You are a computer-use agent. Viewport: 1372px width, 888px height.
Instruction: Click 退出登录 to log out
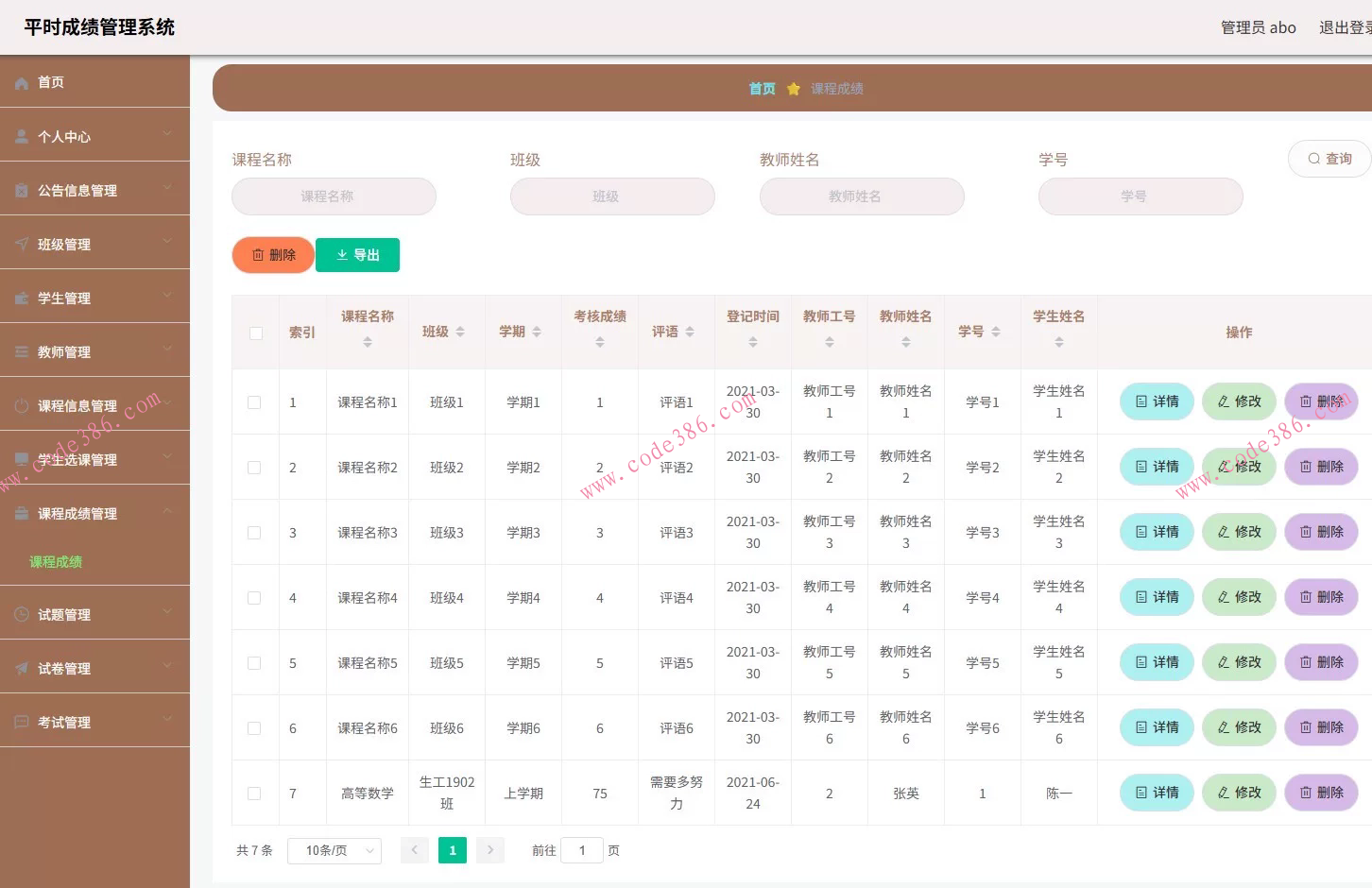[x=1346, y=27]
